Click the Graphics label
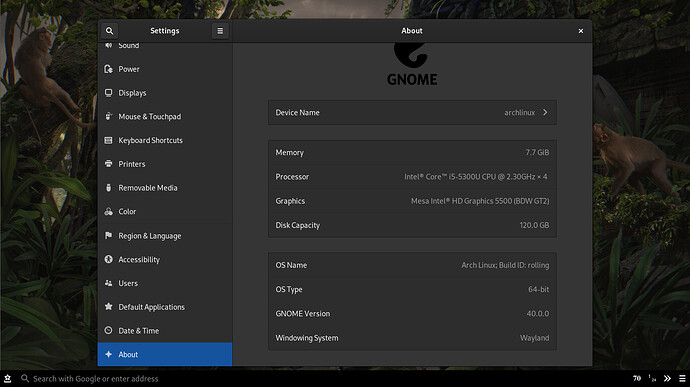The height and width of the screenshot is (387, 690). tap(290, 201)
